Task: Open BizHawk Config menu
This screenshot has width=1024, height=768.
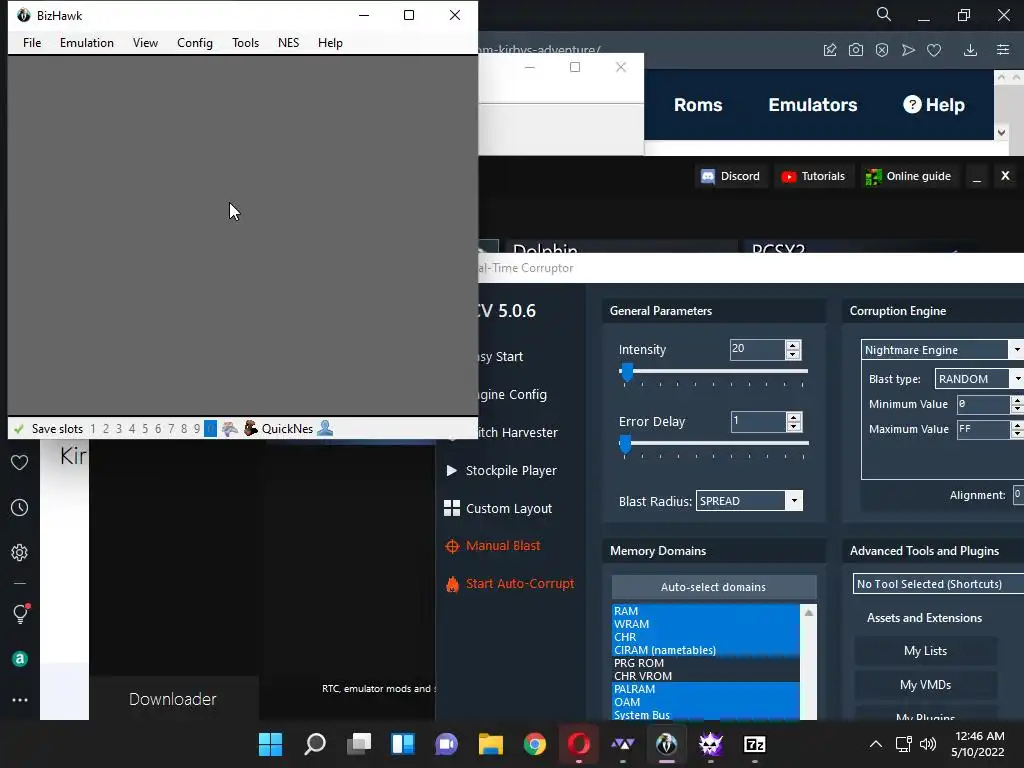Action: [x=195, y=42]
